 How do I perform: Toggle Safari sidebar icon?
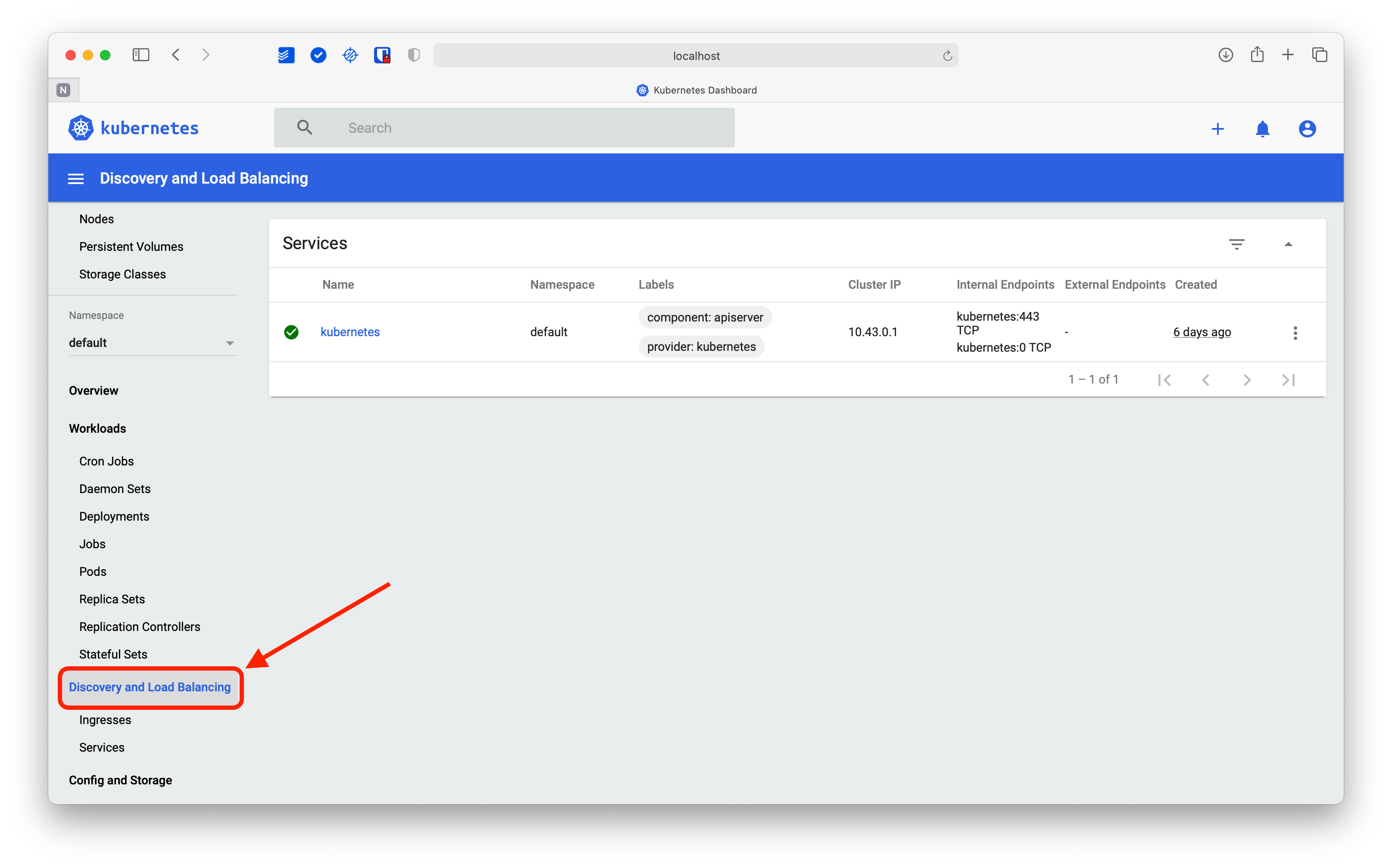click(140, 55)
